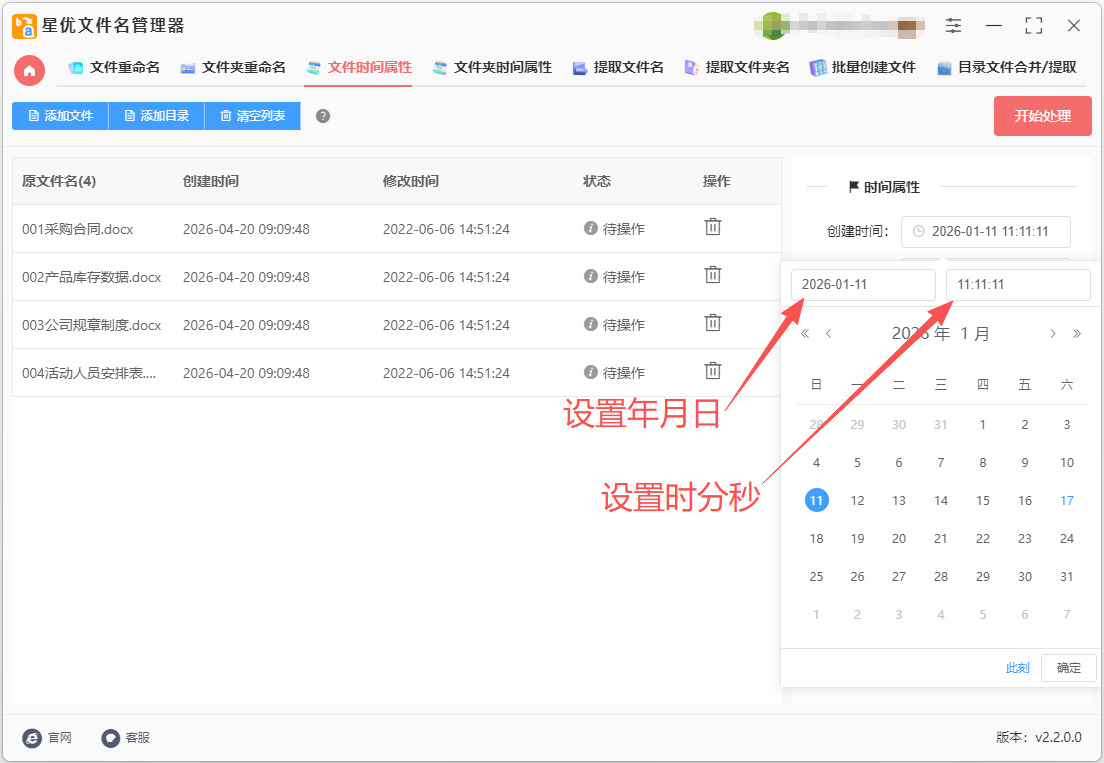1104x763 pixels.
Task: Confirm date with 确定 button
Action: tap(1068, 668)
